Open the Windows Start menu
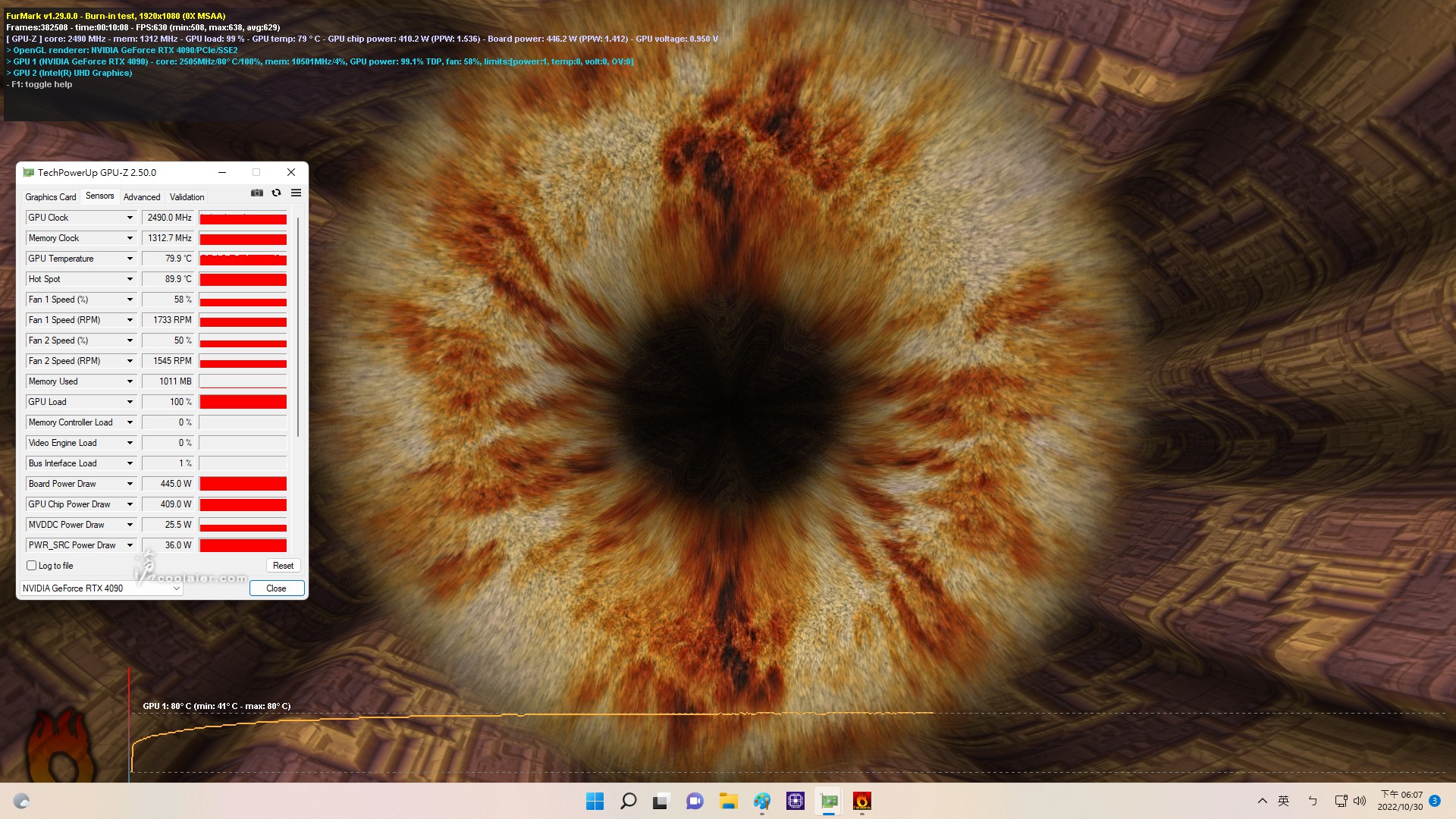This screenshot has height=819, width=1456. [x=595, y=801]
